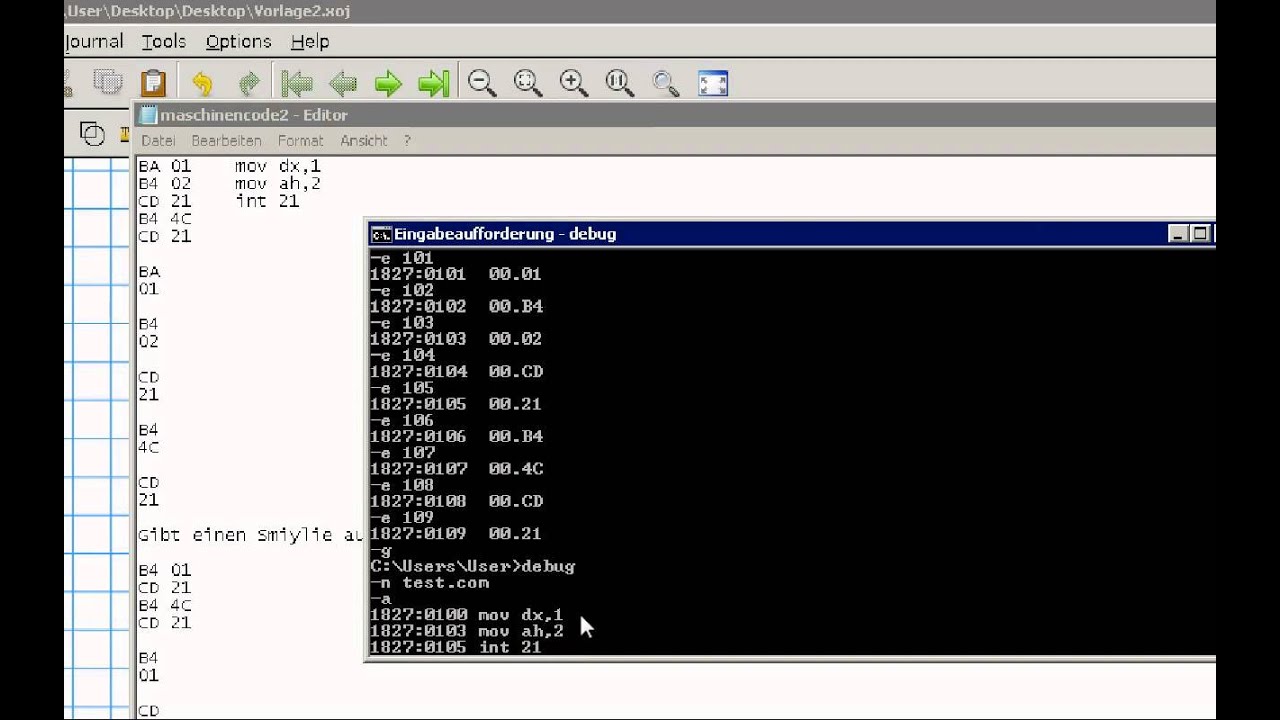1280x720 pixels.
Task: Maximize the debug command prompt window
Action: tap(1202, 234)
